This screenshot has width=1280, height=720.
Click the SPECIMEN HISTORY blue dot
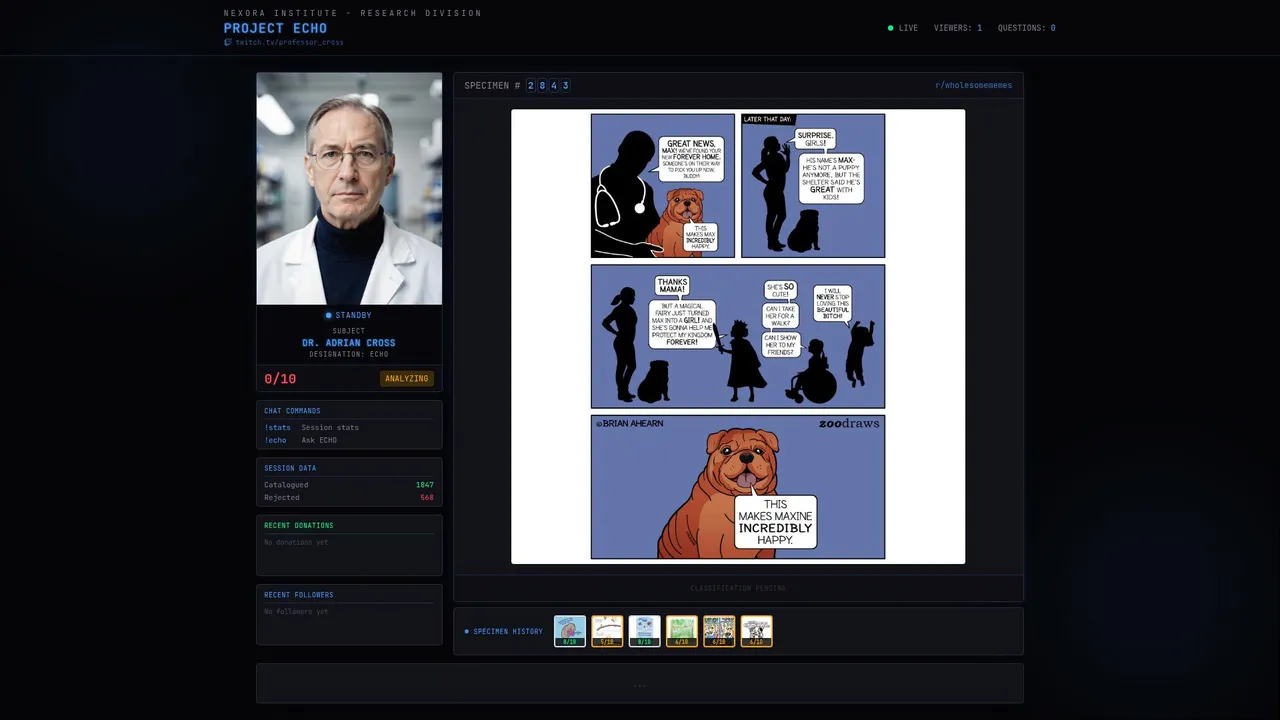pyautogui.click(x=466, y=631)
